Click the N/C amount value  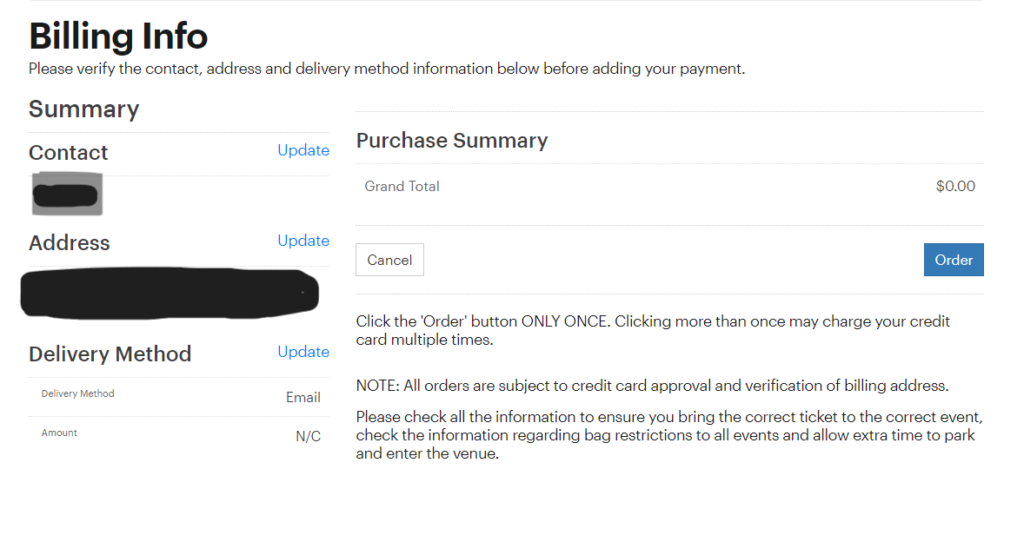[x=308, y=436]
